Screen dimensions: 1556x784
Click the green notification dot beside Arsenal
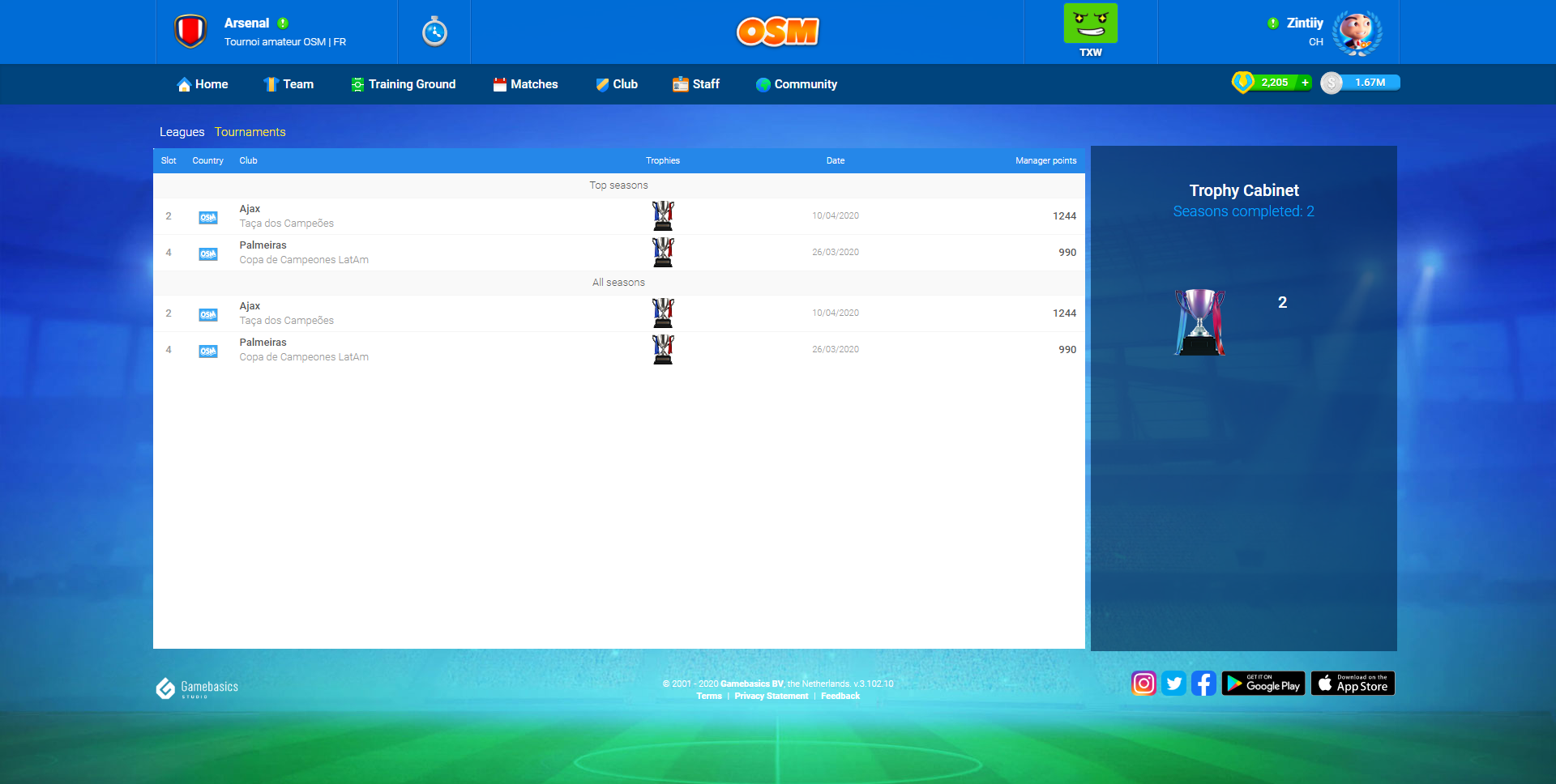click(283, 23)
